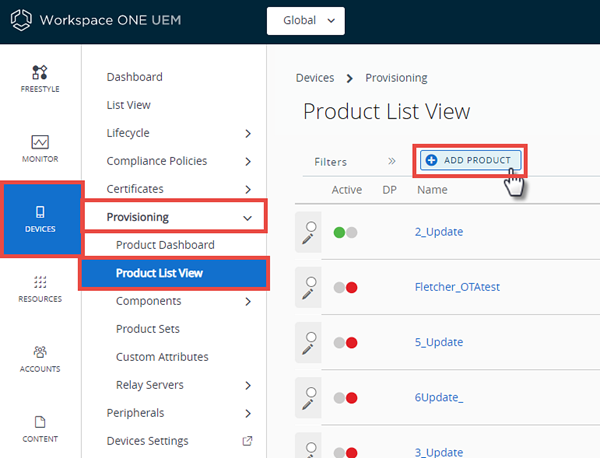Open Product Dashboard menu item

pyautogui.click(x=165, y=245)
